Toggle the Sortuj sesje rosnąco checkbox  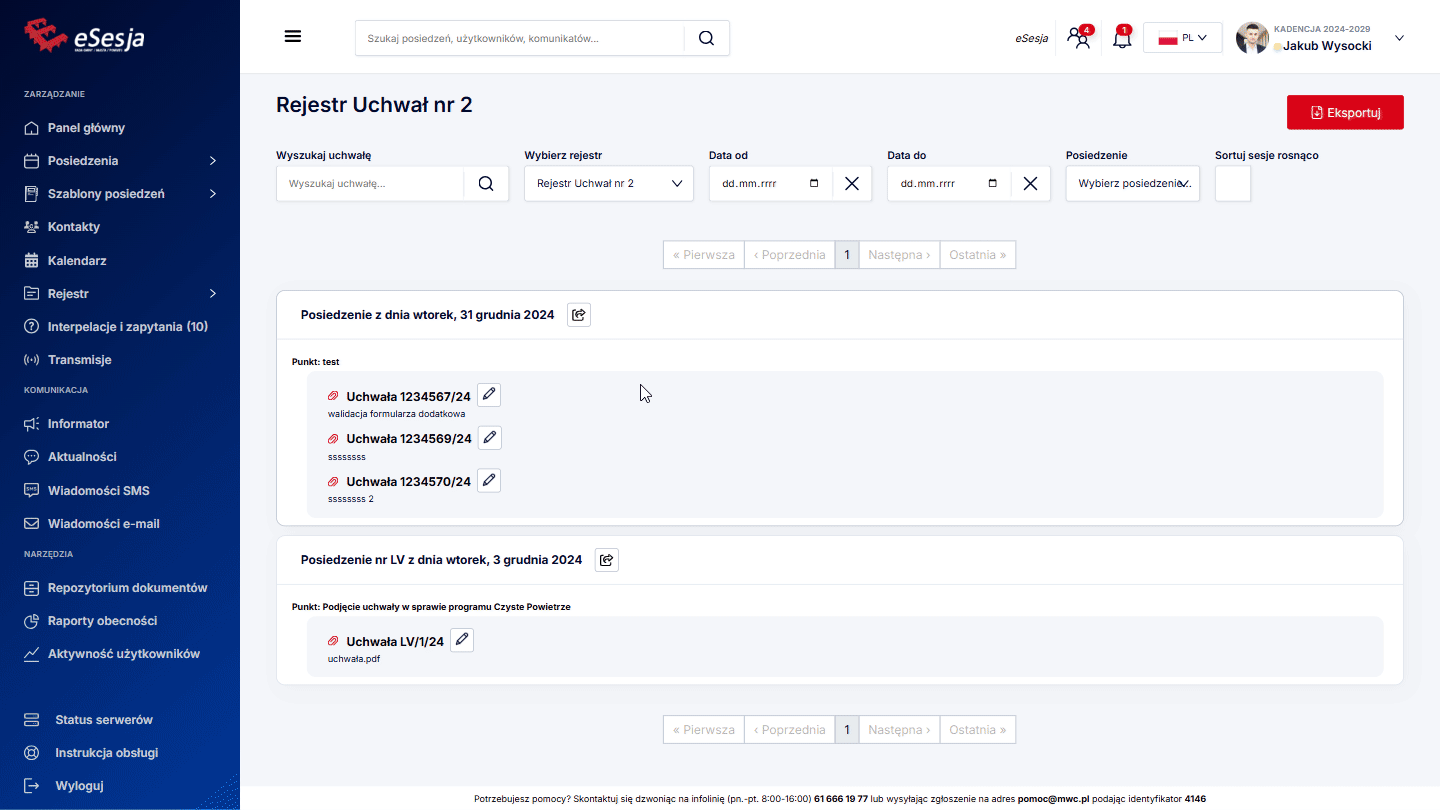pos(1232,184)
